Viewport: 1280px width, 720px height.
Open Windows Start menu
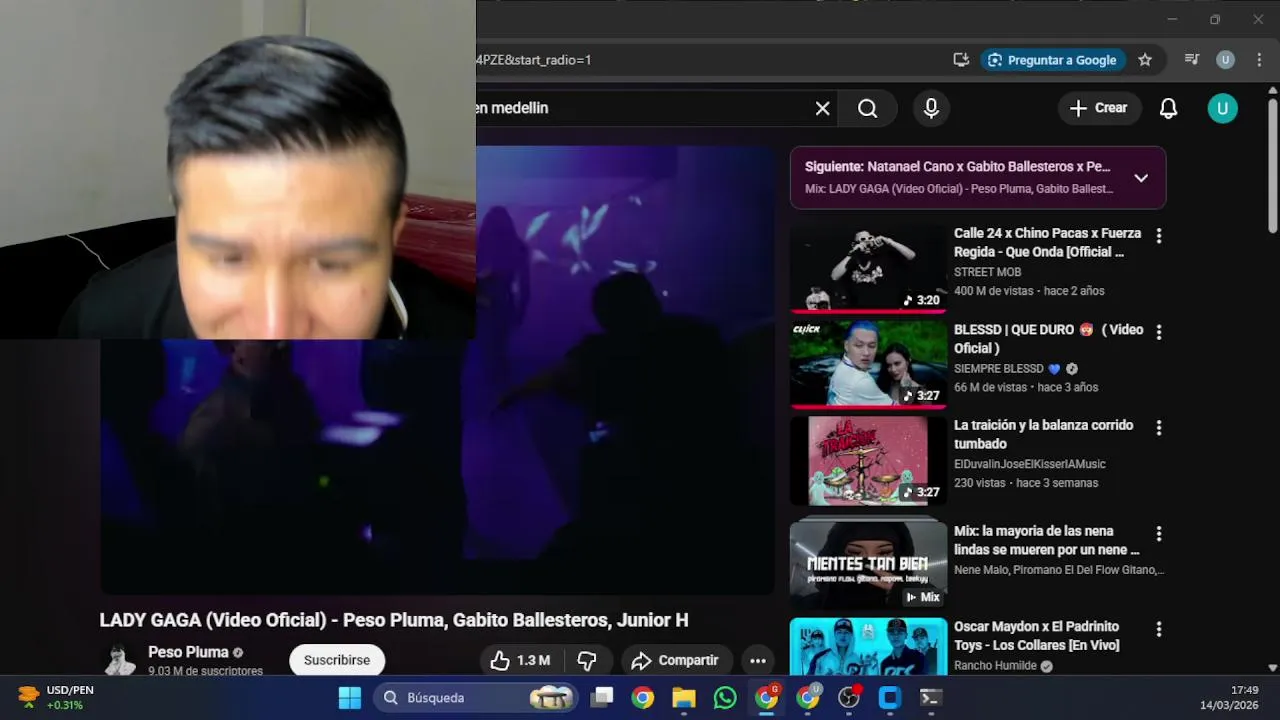tap(350, 698)
